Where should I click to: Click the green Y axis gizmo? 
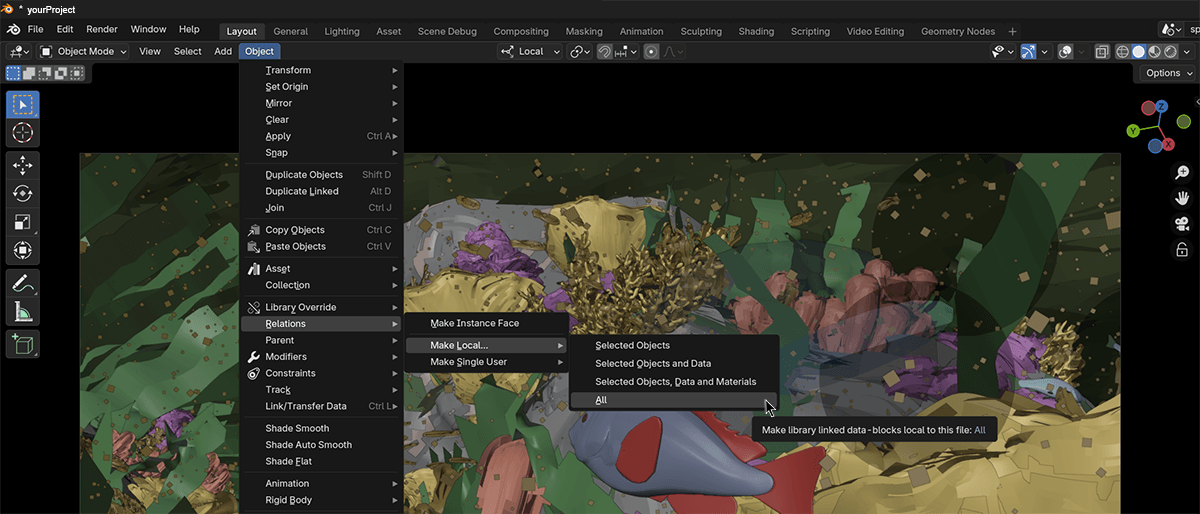(1133, 131)
